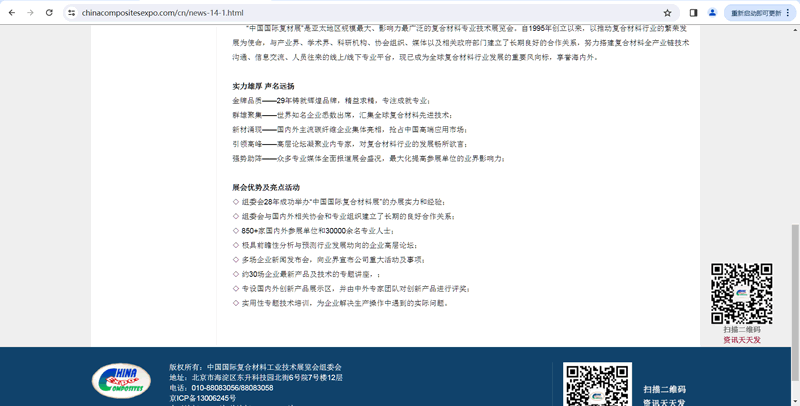800x406 pixels.
Task: Click the relaunch to update button
Action: tap(755, 13)
